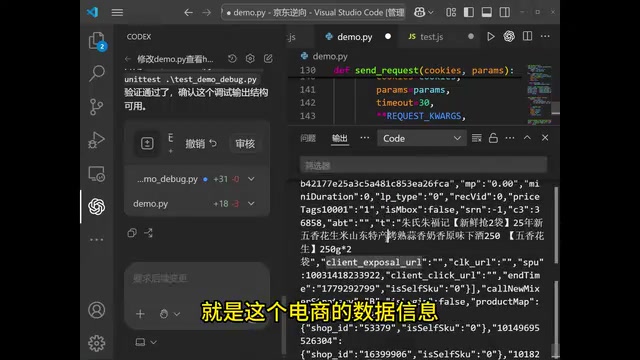
Task: Click the CODEX panel title
Action: 139,37
